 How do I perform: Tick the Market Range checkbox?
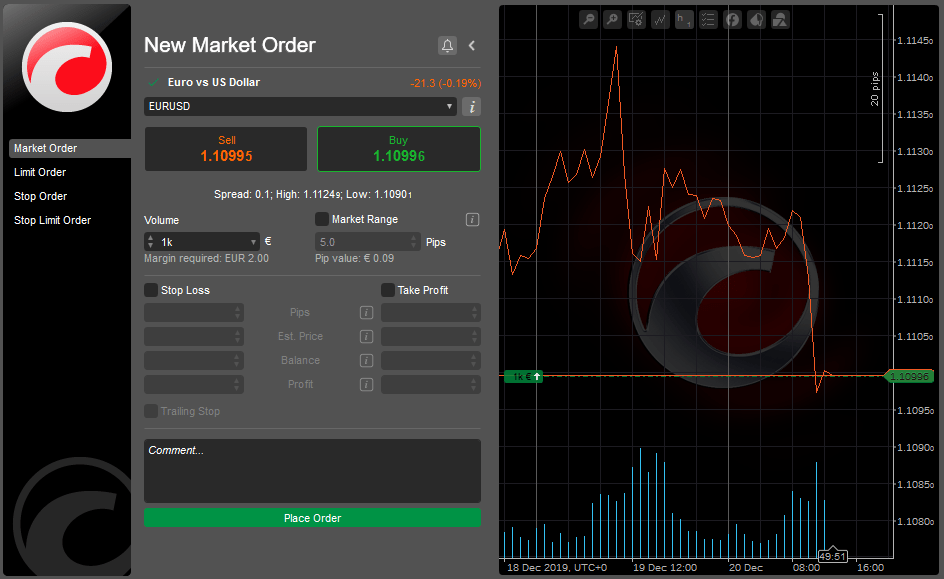pos(322,219)
